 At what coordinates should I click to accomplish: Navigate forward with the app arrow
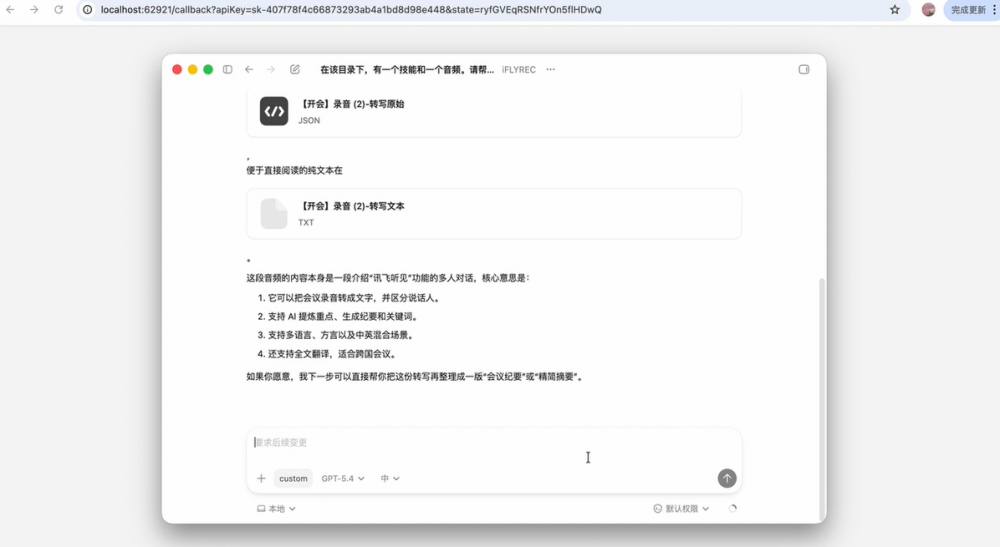[271, 69]
